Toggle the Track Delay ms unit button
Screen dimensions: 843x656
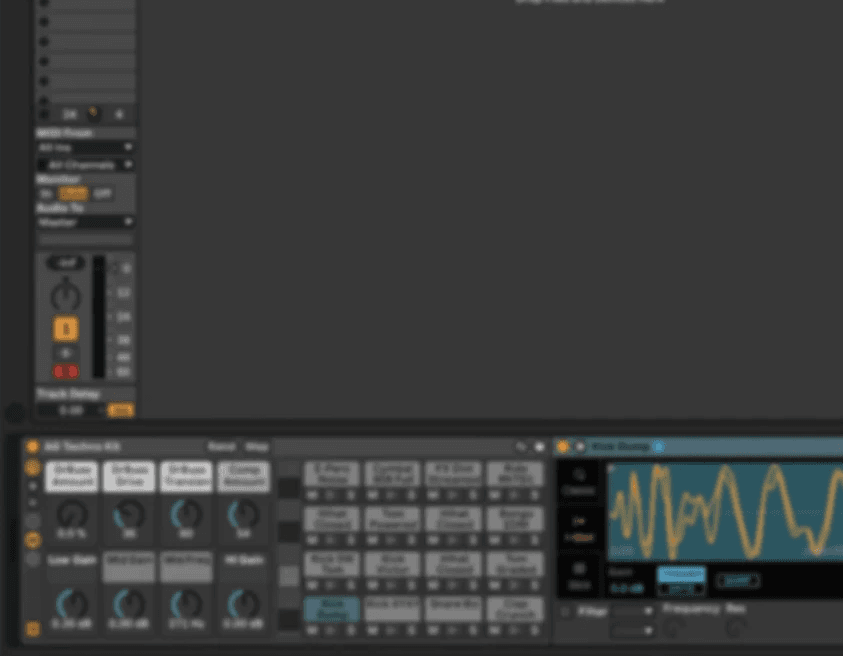pos(120,410)
